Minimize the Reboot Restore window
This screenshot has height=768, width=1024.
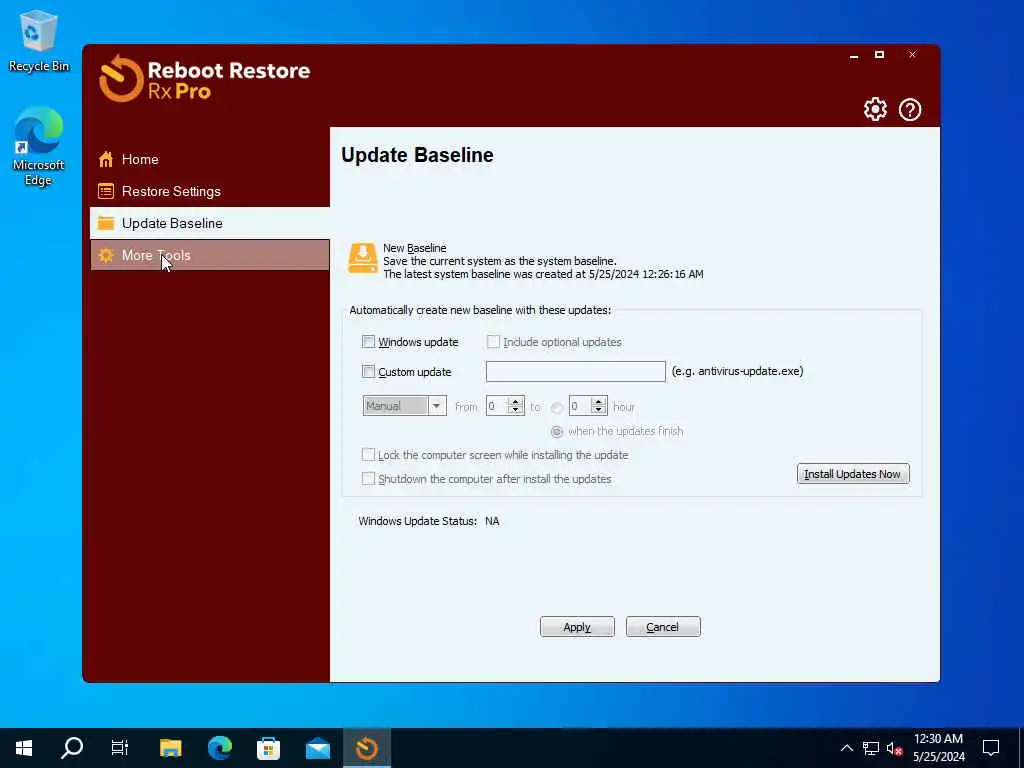[x=854, y=55]
